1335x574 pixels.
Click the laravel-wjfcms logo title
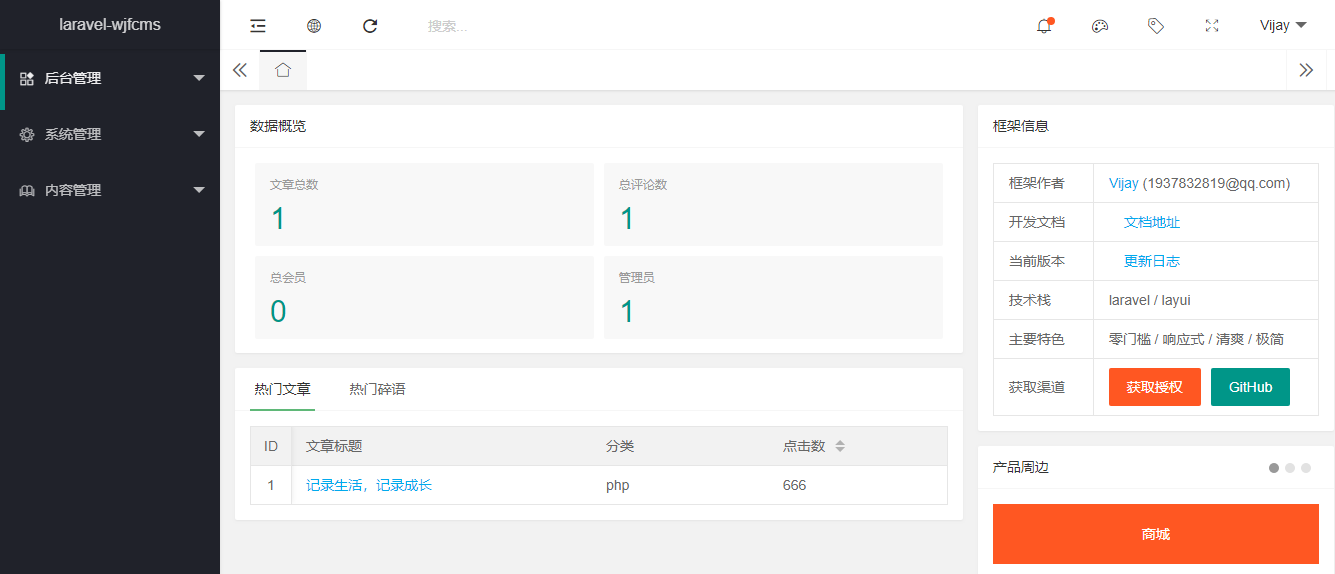(110, 25)
